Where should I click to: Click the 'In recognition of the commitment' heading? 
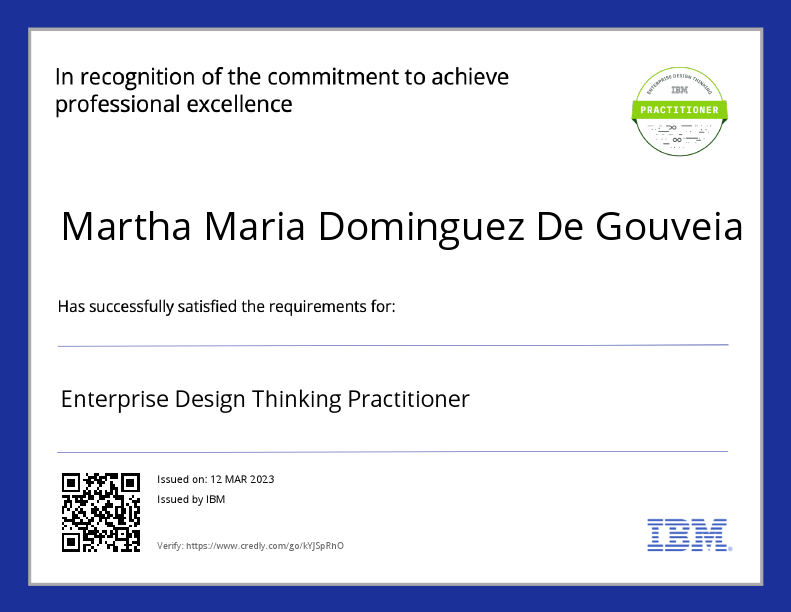pyautogui.click(x=282, y=91)
